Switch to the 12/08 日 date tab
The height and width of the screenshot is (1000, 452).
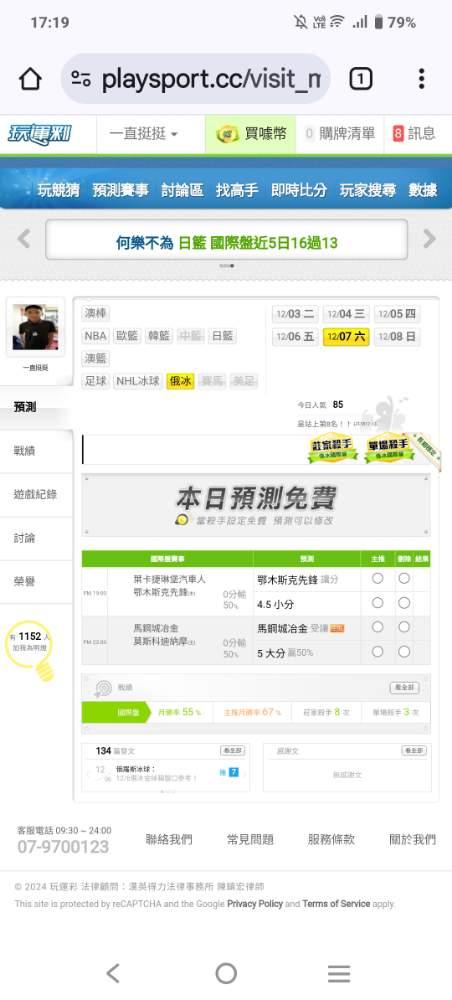click(x=397, y=337)
